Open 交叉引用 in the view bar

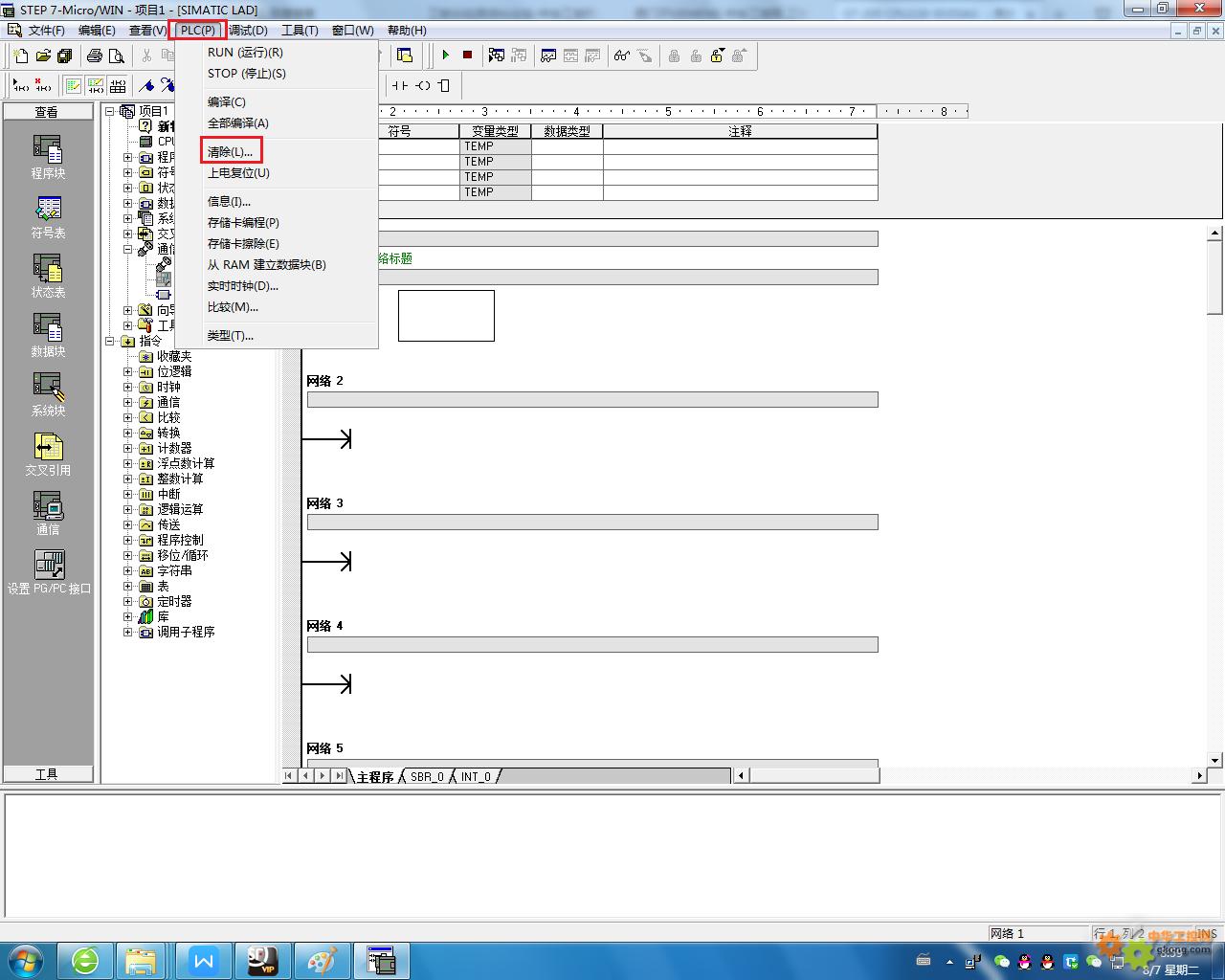[x=48, y=454]
